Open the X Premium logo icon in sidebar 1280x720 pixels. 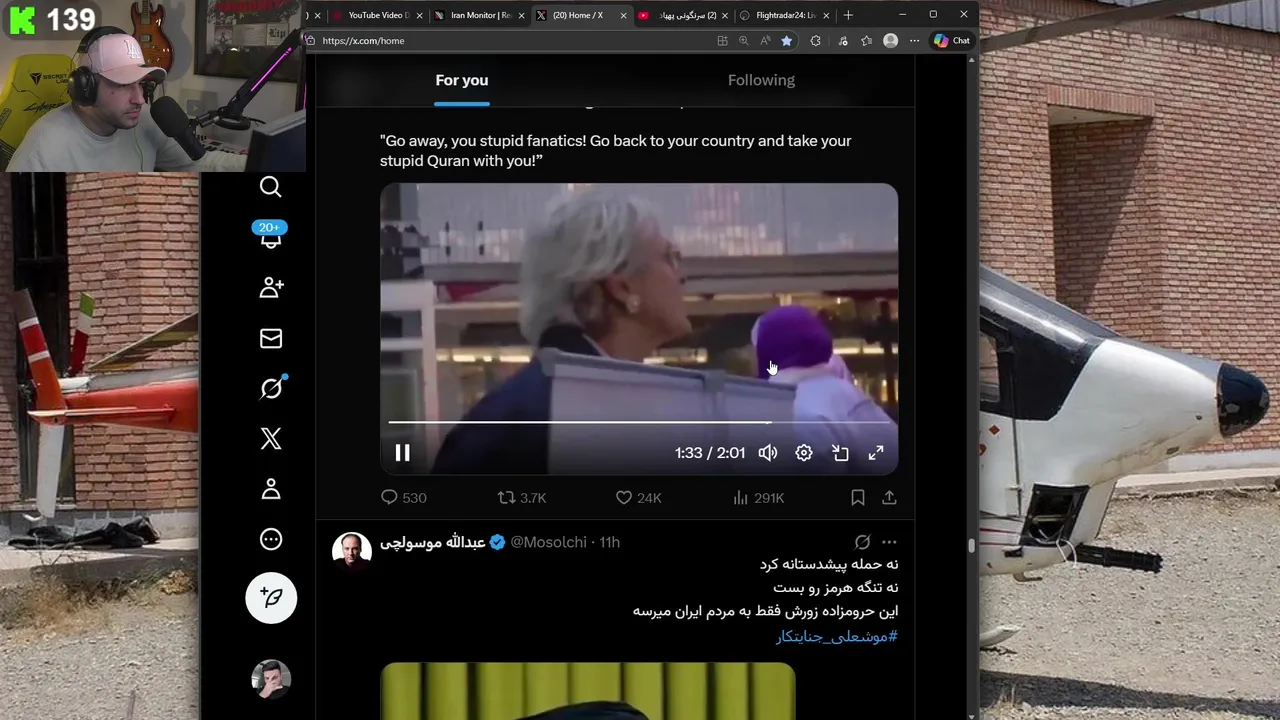[x=271, y=438]
